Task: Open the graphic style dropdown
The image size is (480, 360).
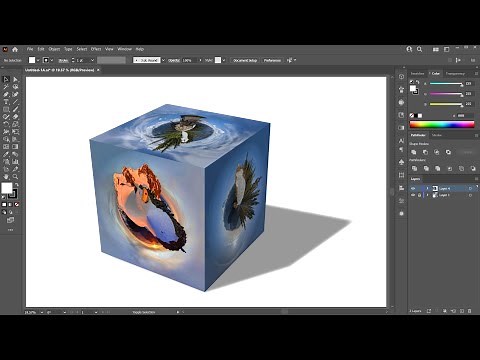Action: (224, 60)
